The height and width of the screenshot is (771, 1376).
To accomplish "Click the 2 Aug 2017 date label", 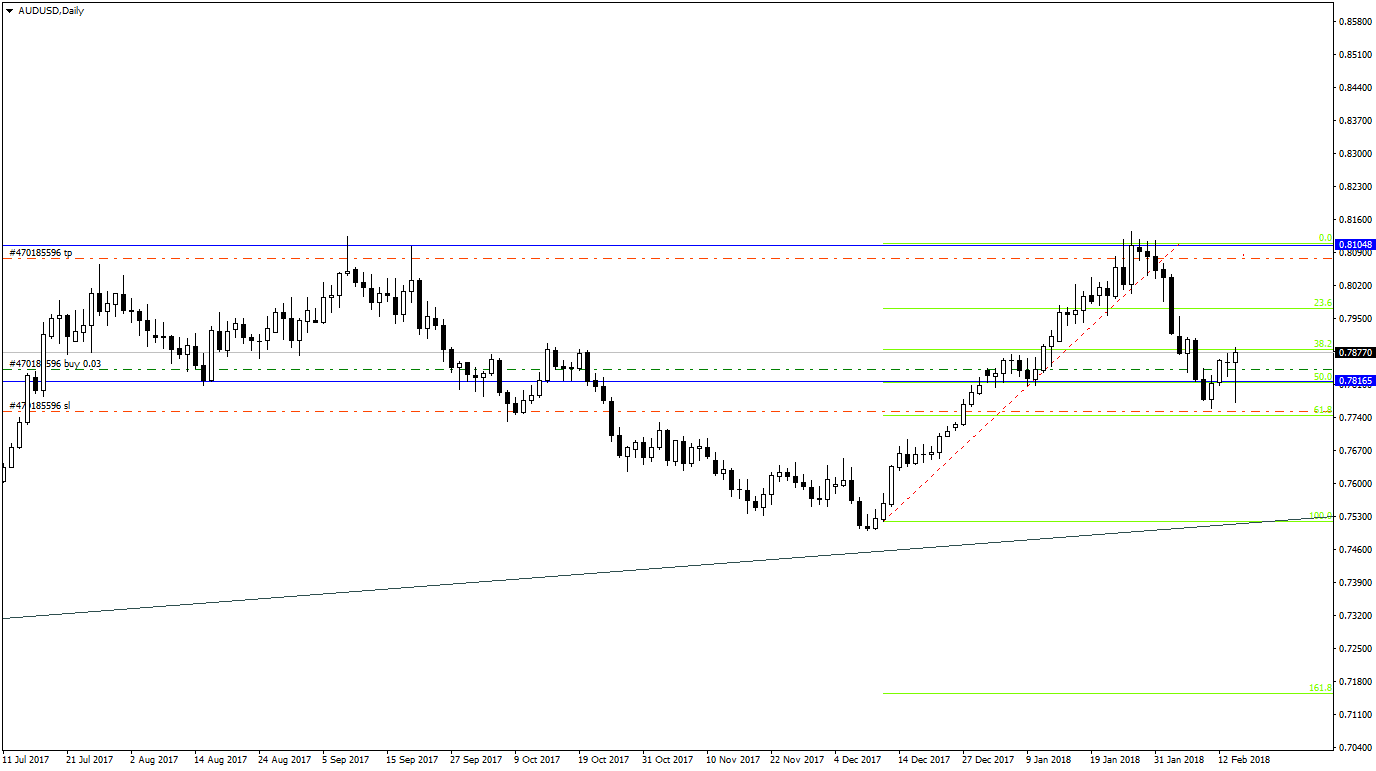I will 153,760.
